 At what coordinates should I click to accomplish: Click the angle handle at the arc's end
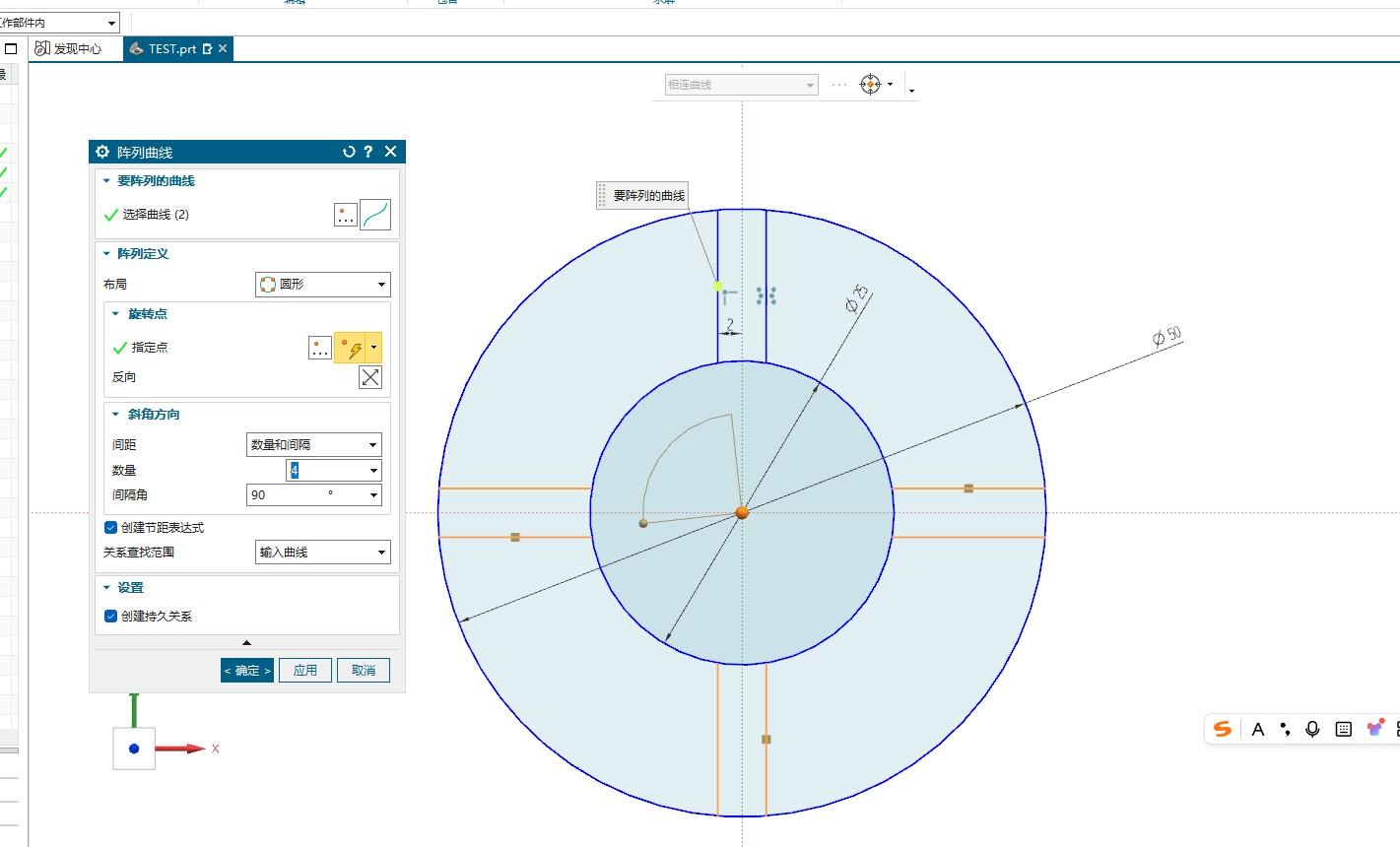pyautogui.click(x=643, y=523)
